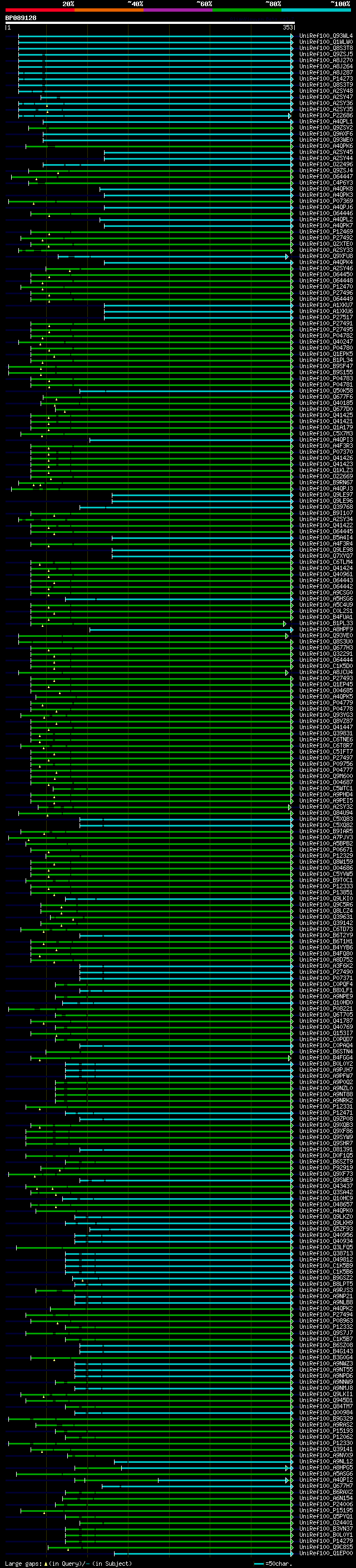Select the UniRef100_Q93VE0 label
The height and width of the screenshot is (1568, 356).
(x=325, y=635)
